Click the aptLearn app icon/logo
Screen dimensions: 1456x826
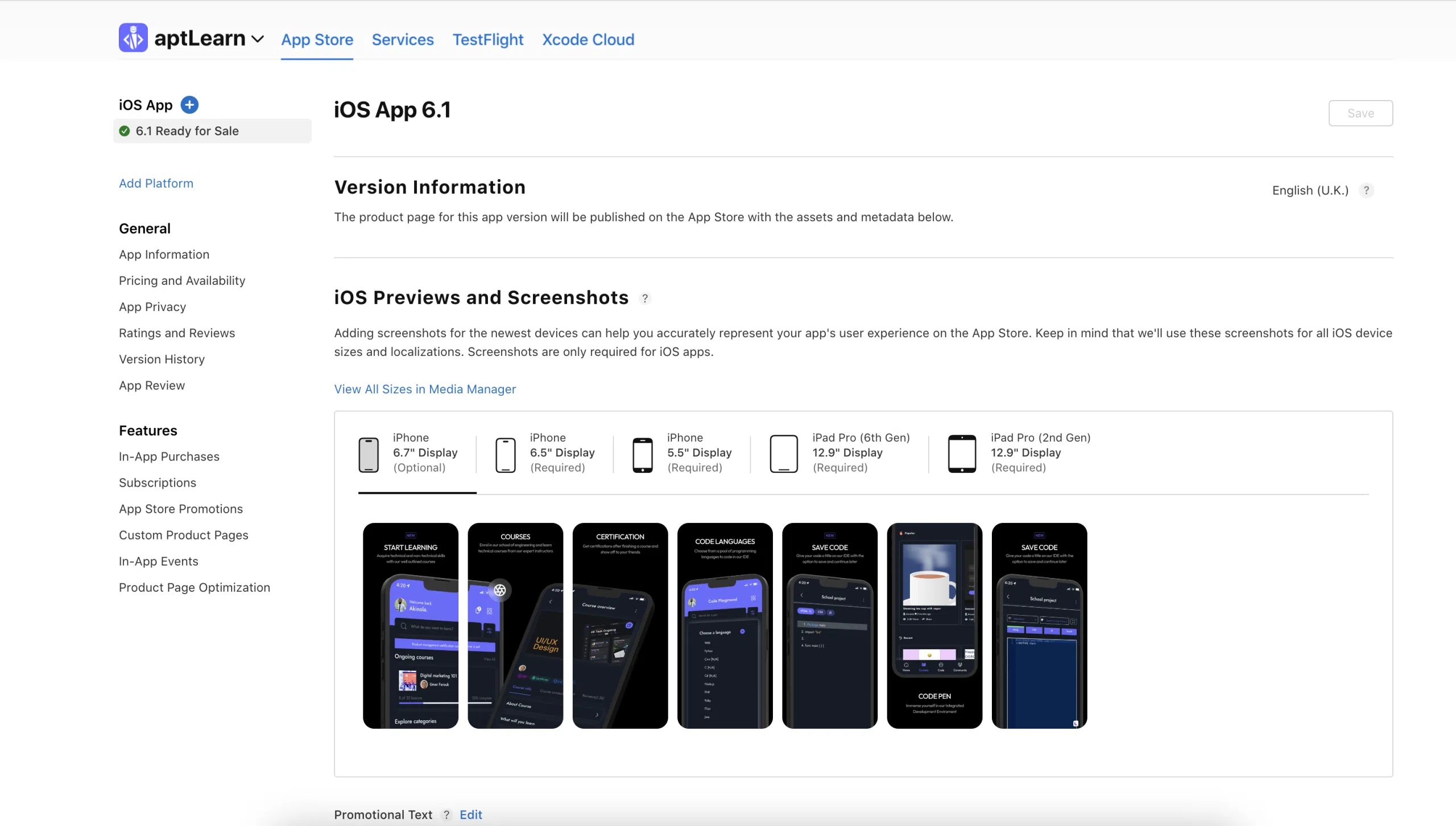pos(134,39)
